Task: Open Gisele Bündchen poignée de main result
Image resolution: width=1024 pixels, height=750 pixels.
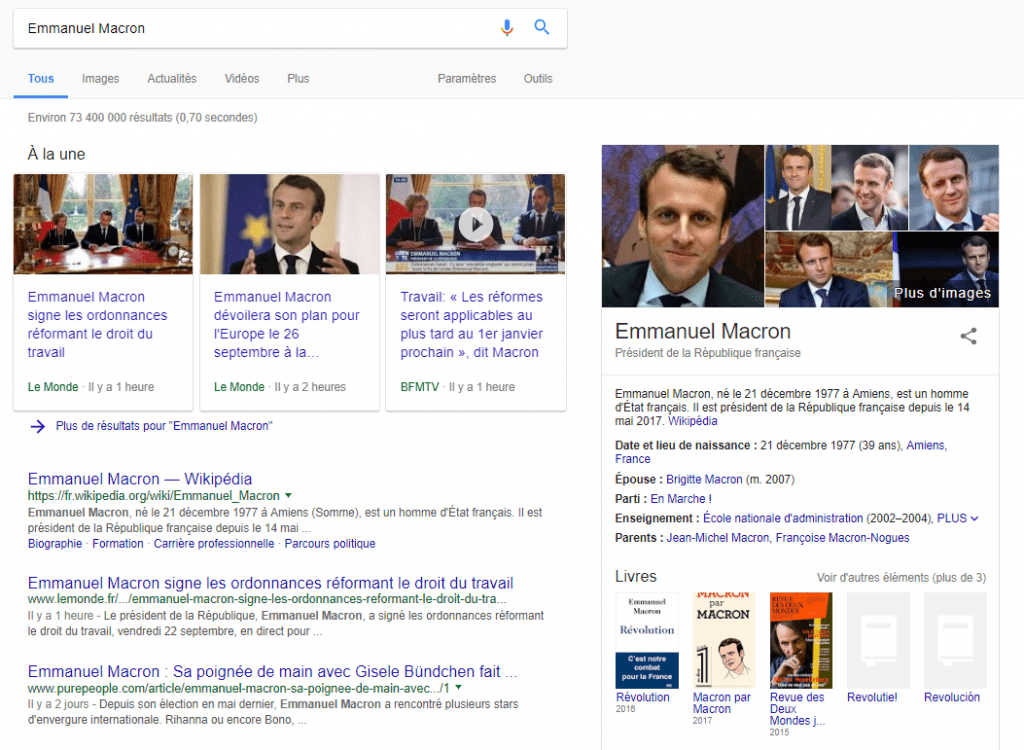Action: pos(272,672)
